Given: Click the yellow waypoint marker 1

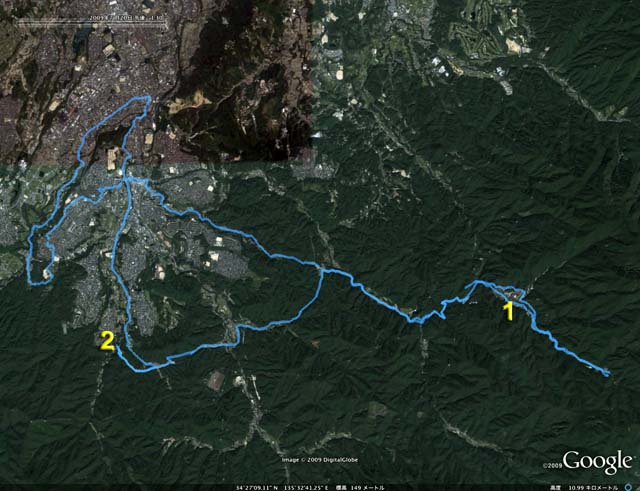Looking at the screenshot, I should (508, 311).
